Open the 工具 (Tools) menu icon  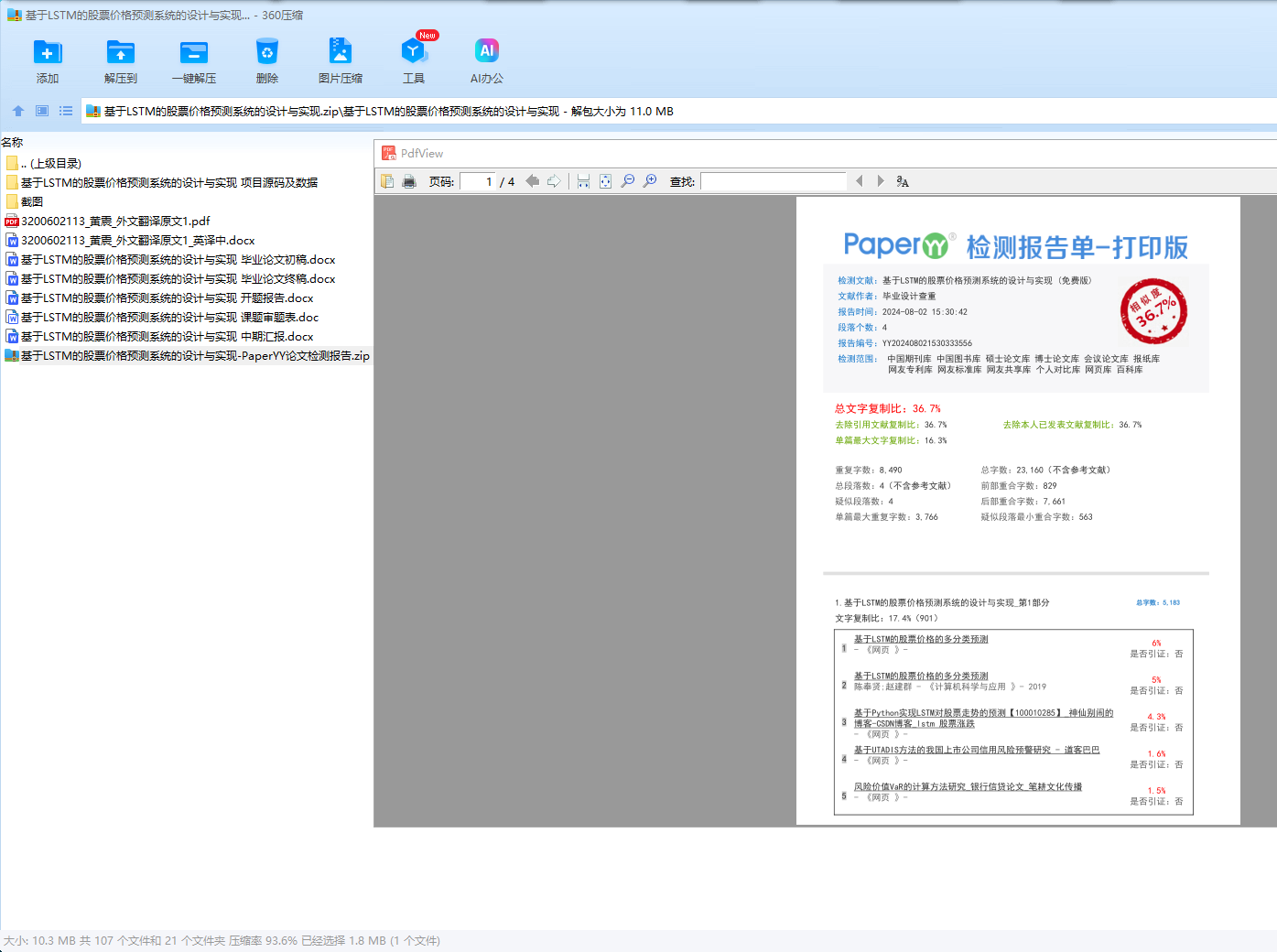tap(414, 52)
